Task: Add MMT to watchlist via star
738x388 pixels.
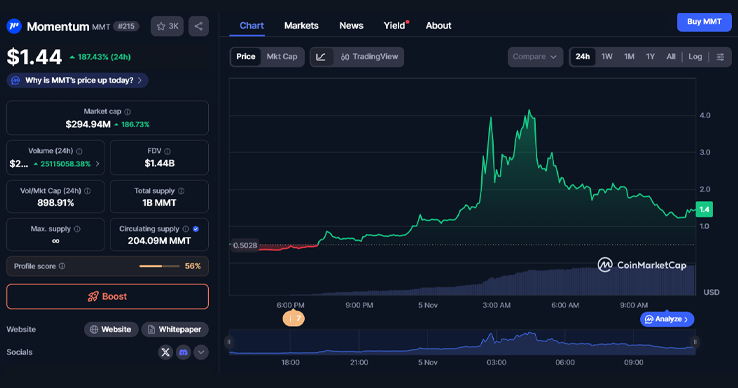Action: point(167,26)
